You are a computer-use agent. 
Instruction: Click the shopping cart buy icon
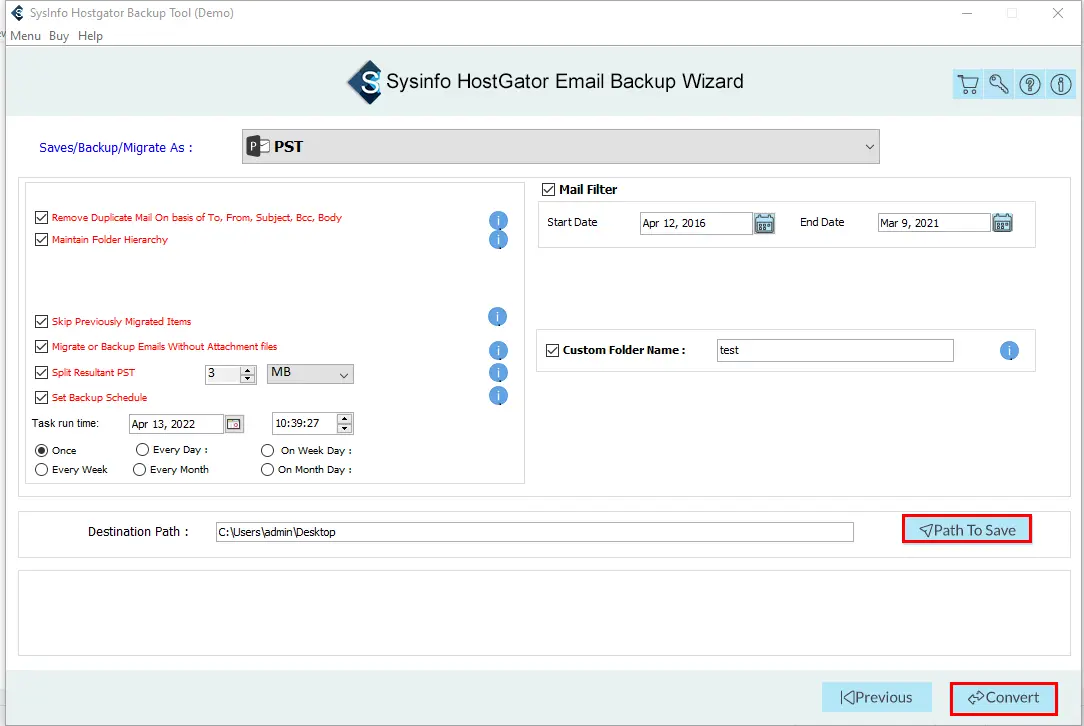point(967,85)
